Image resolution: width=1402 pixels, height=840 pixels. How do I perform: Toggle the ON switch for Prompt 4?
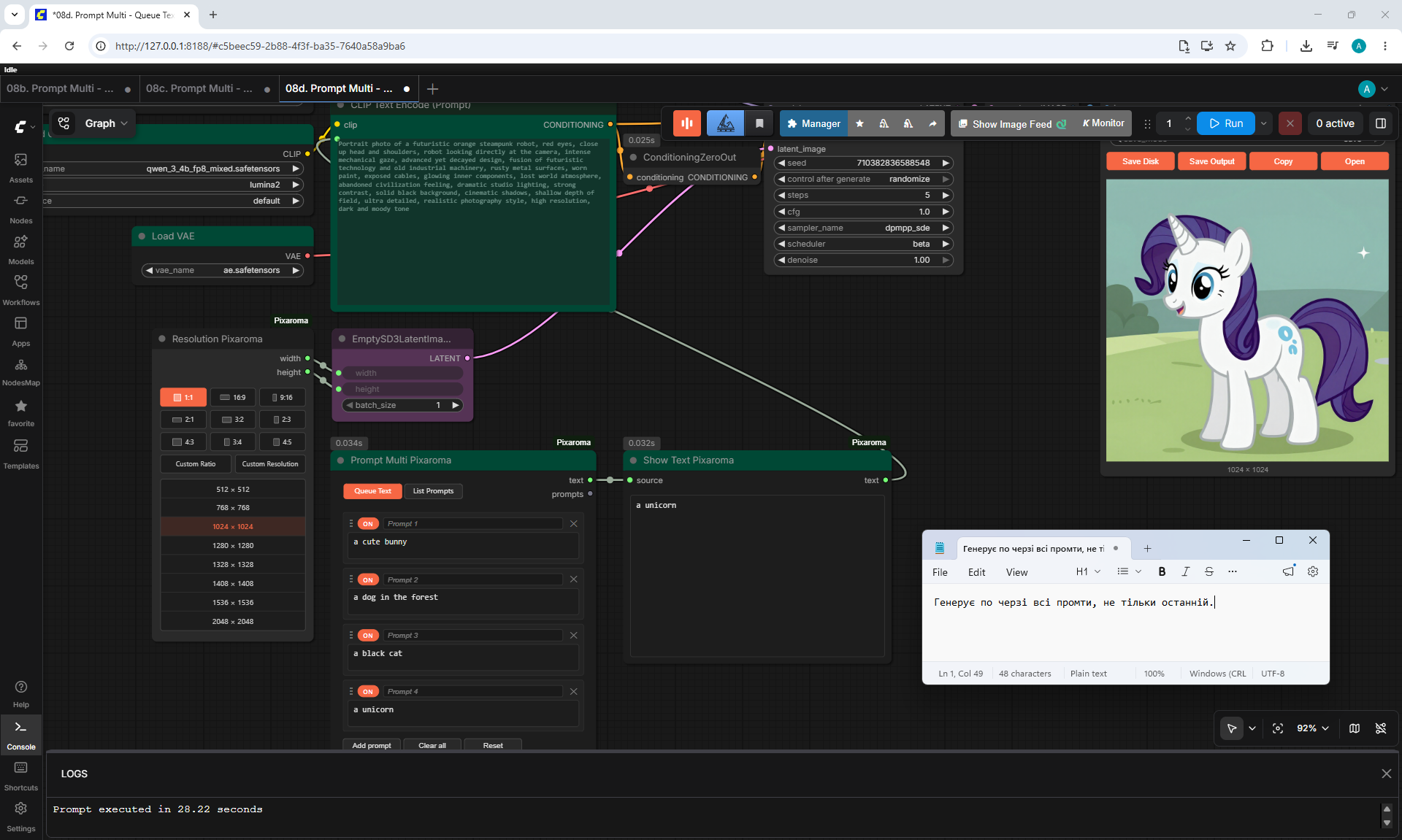pos(368,691)
